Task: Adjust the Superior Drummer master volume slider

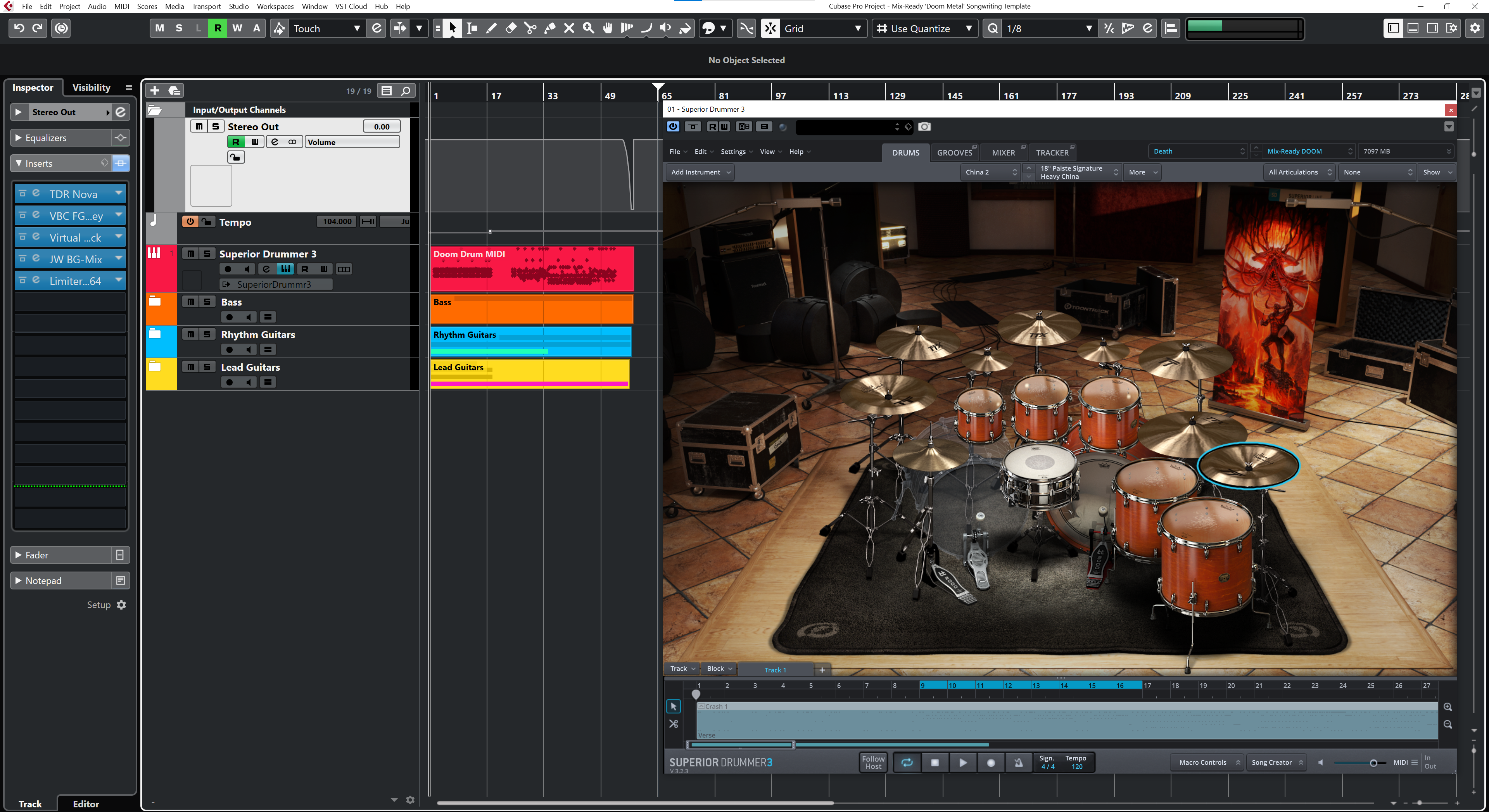Action: point(1373,763)
